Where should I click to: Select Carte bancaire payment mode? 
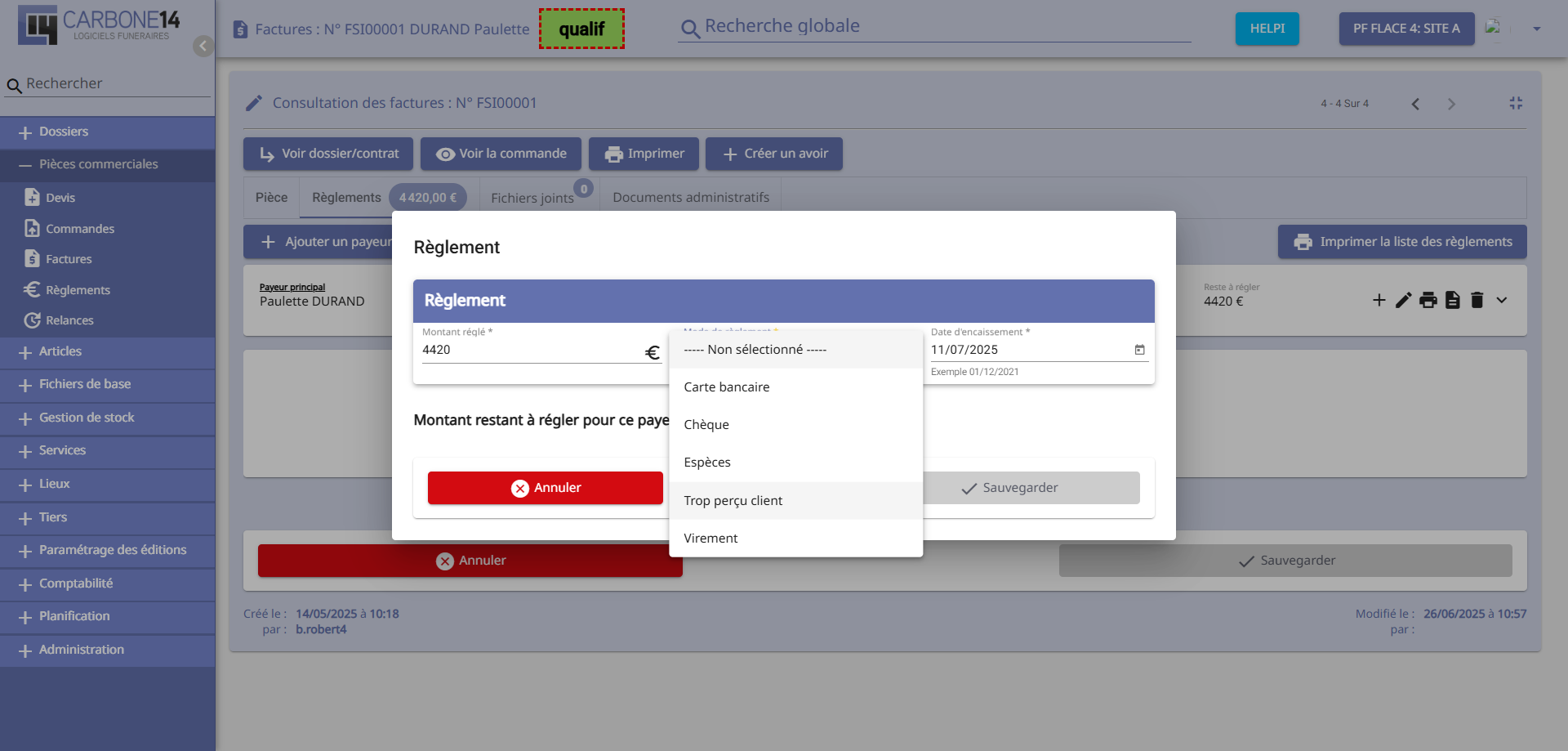tap(726, 387)
